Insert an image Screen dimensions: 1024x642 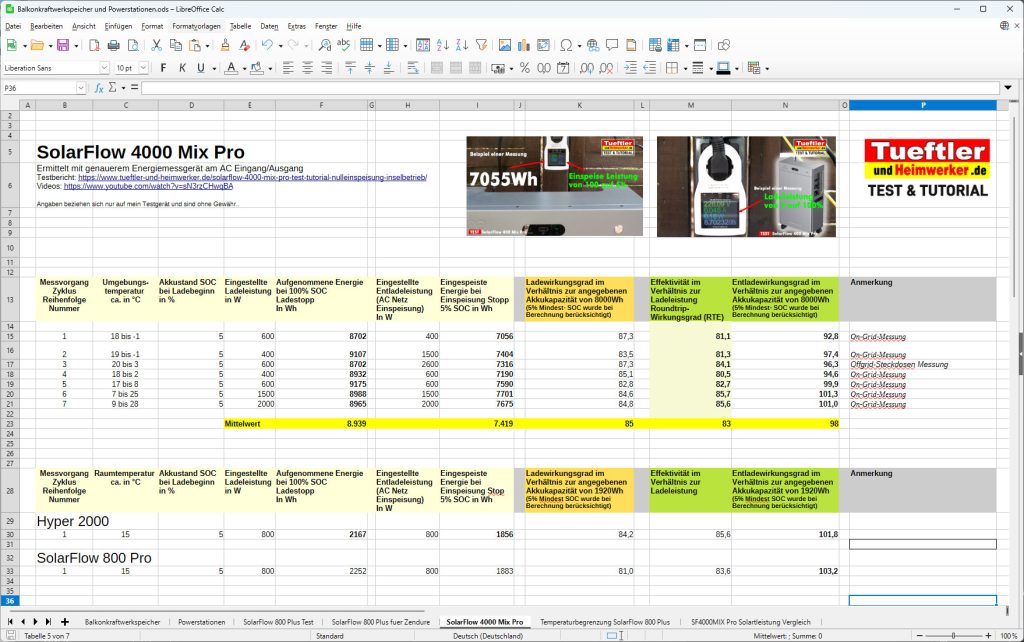tap(505, 45)
